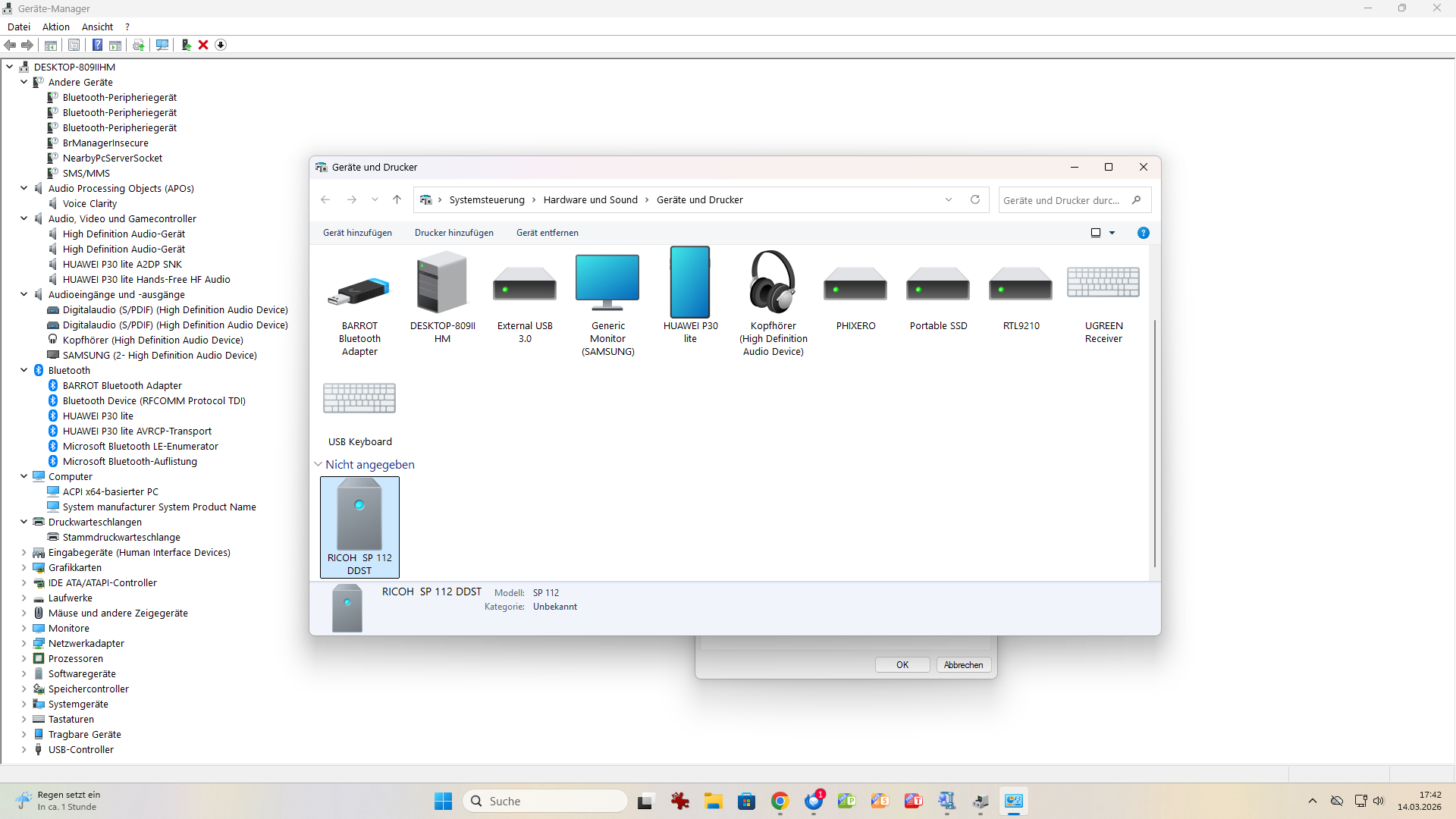This screenshot has height=819, width=1456.
Task: Open the Ansicht menu
Action: [x=97, y=27]
